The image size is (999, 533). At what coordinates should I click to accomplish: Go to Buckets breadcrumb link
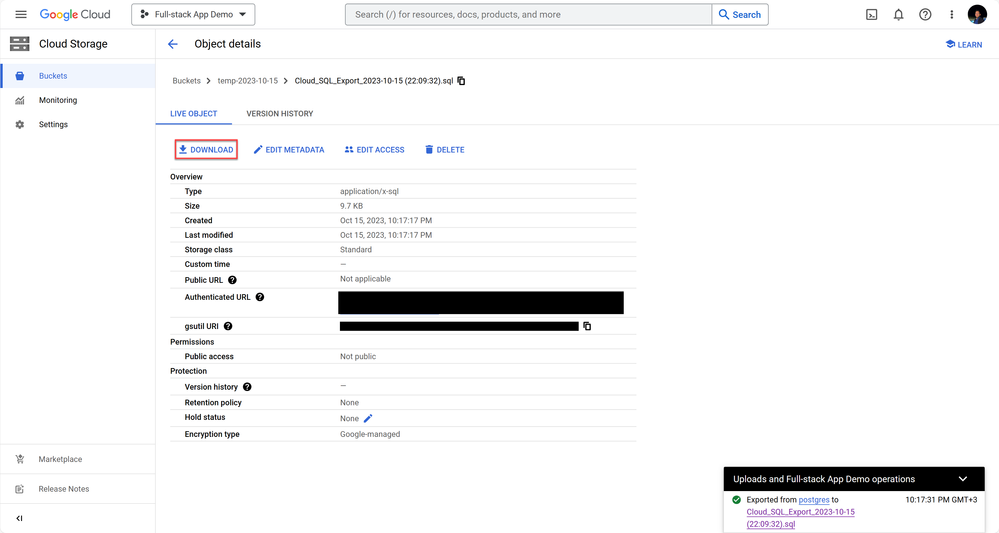point(186,81)
